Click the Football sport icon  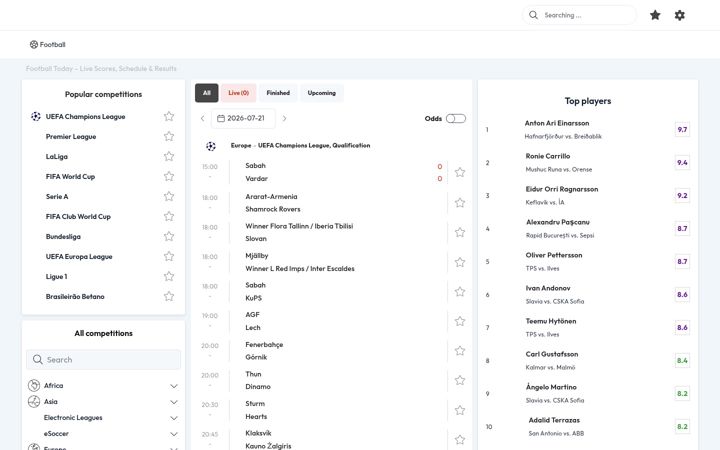(34, 45)
